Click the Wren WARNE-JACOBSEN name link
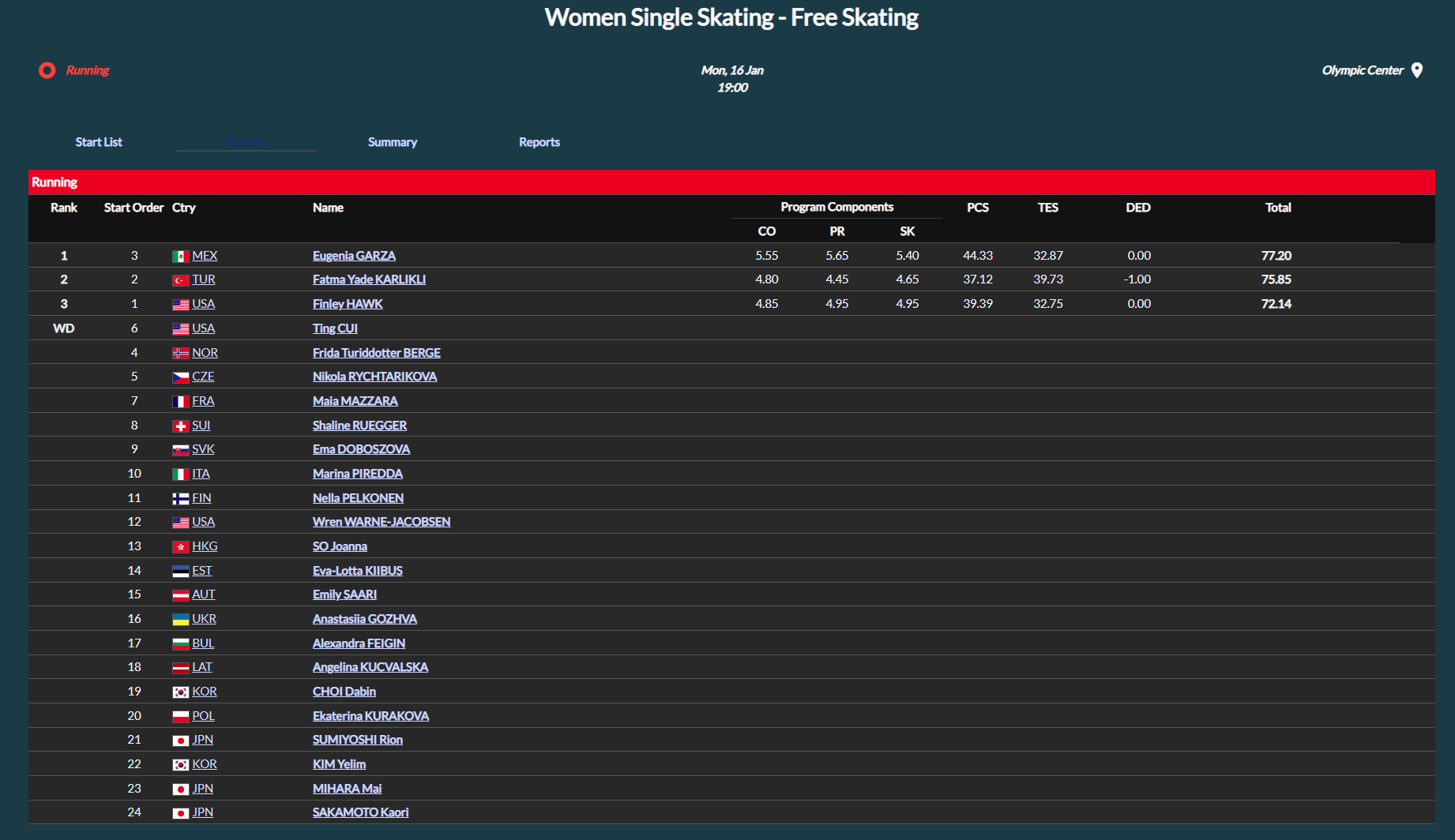The width and height of the screenshot is (1455, 840). click(x=381, y=522)
